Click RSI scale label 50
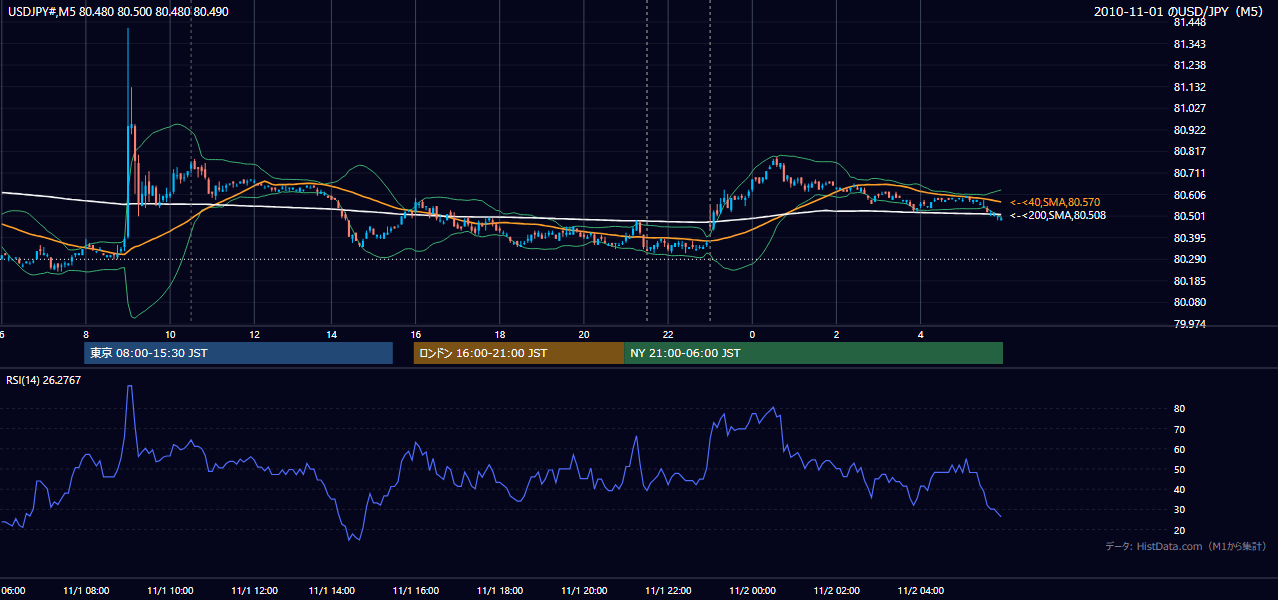Image resolution: width=1278 pixels, height=600 pixels. tap(1180, 469)
